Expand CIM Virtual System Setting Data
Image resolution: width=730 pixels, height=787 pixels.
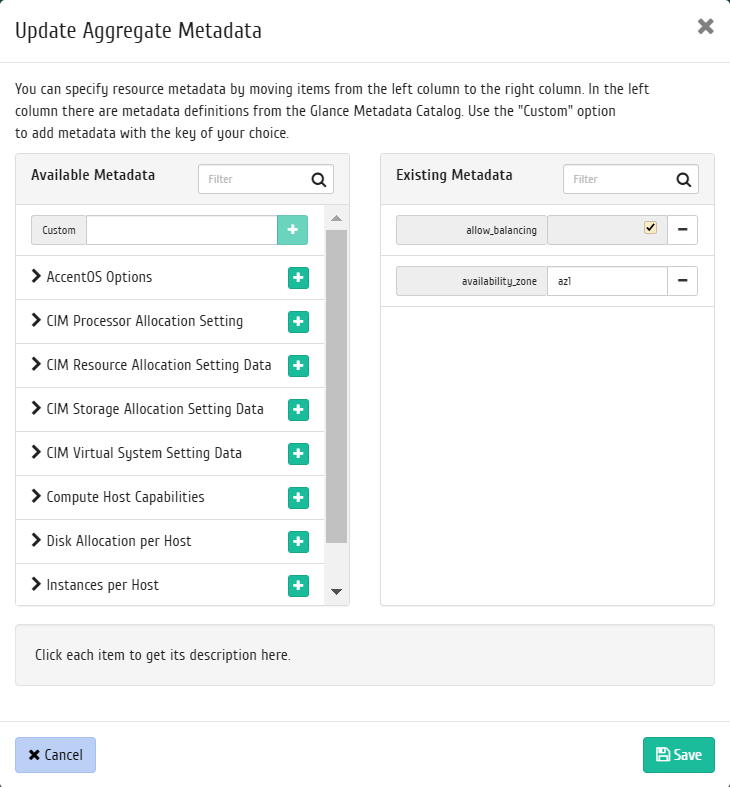pos(36,452)
